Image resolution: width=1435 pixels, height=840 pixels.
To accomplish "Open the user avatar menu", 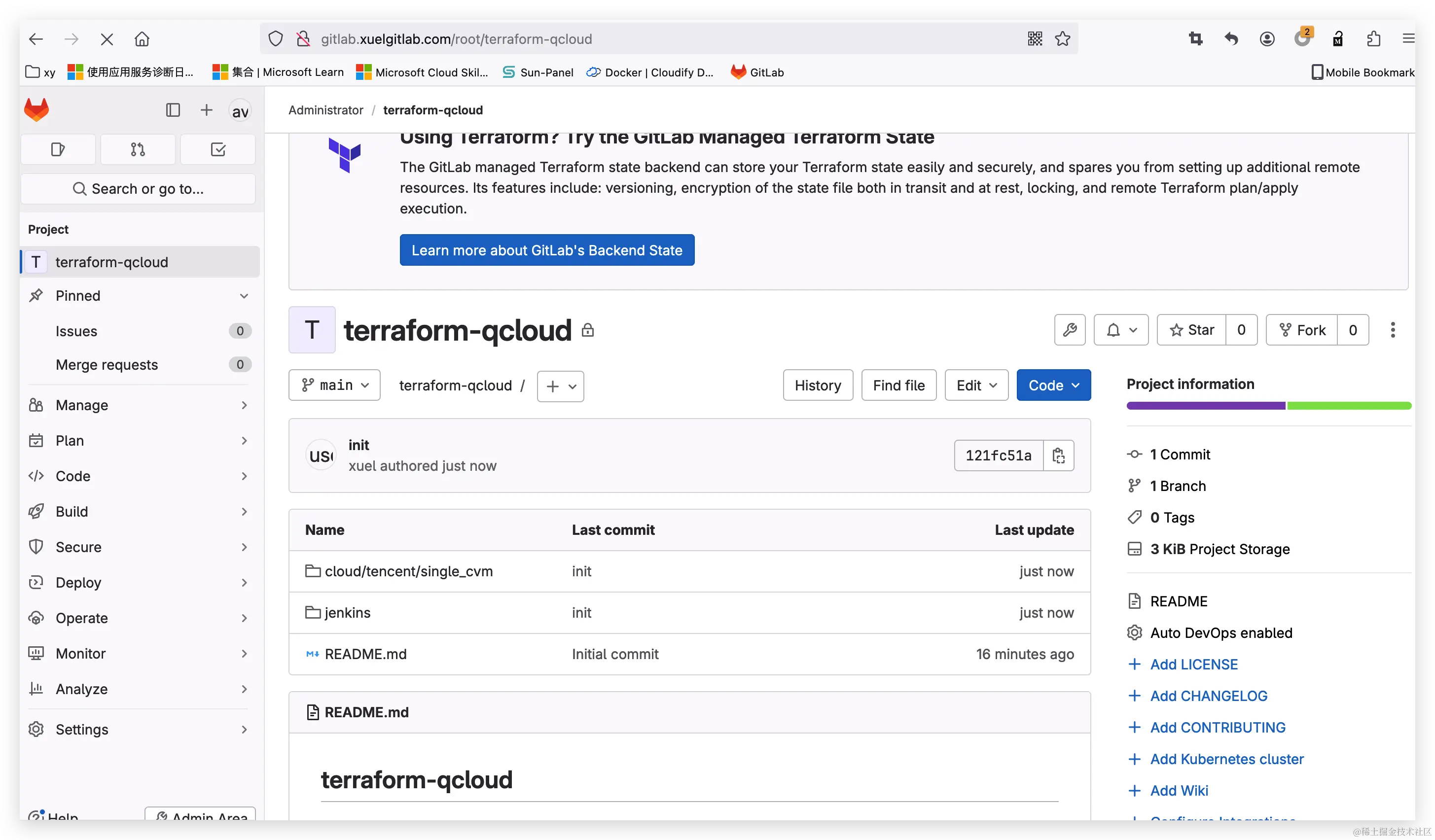I will [240, 110].
